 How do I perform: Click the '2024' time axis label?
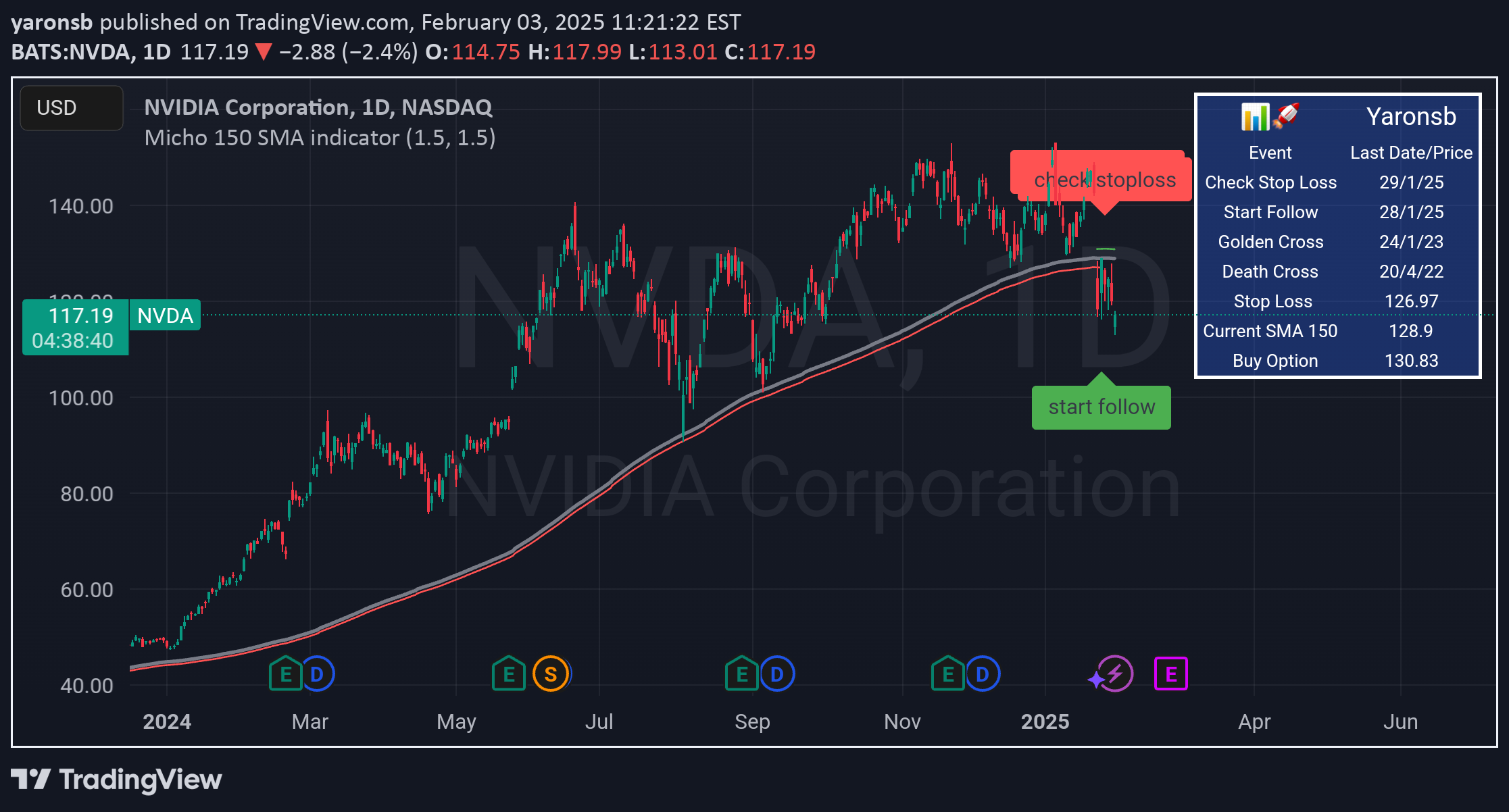tap(167, 721)
